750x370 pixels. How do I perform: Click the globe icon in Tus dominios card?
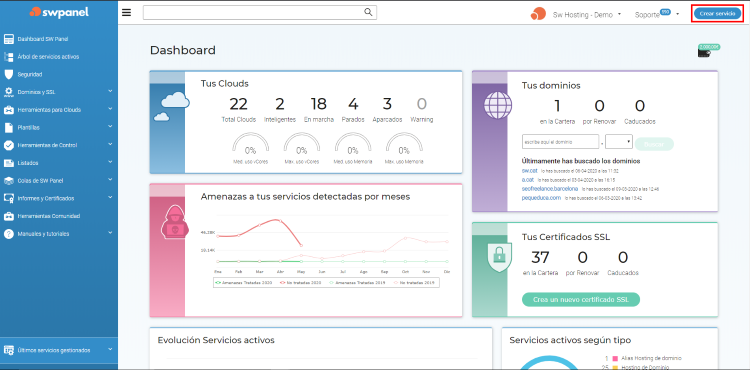[x=498, y=105]
